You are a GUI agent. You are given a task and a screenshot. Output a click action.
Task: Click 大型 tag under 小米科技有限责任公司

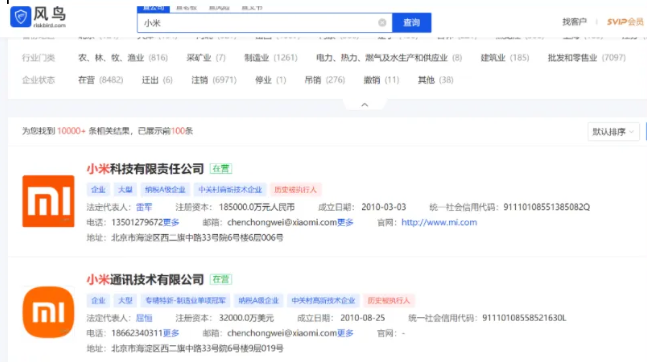click(x=125, y=189)
